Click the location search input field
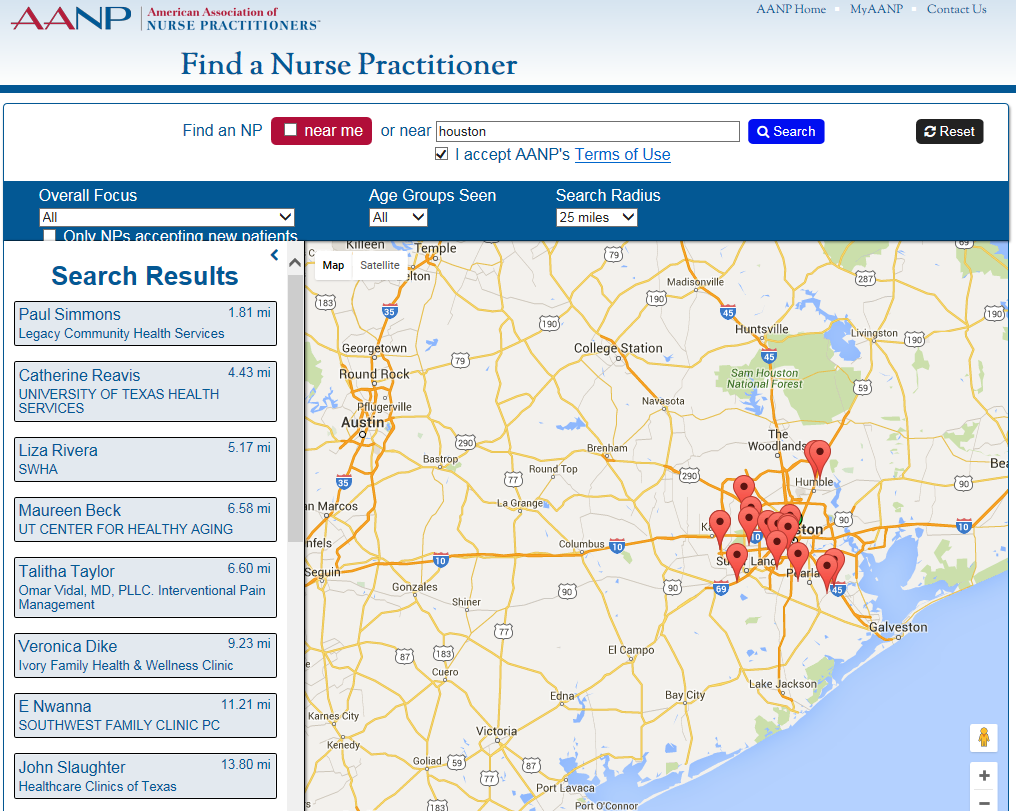This screenshot has width=1016, height=811. (588, 131)
